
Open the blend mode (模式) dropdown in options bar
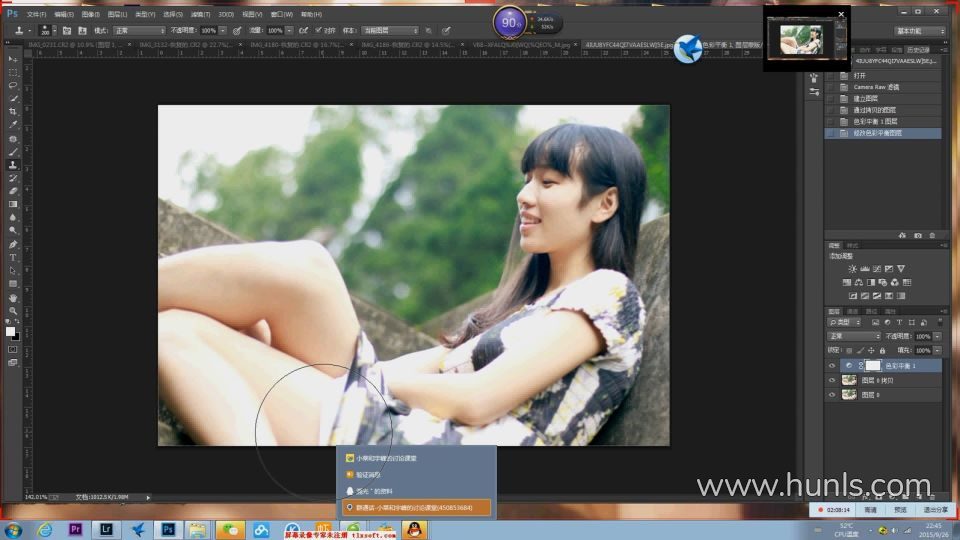pyautogui.click(x=139, y=31)
